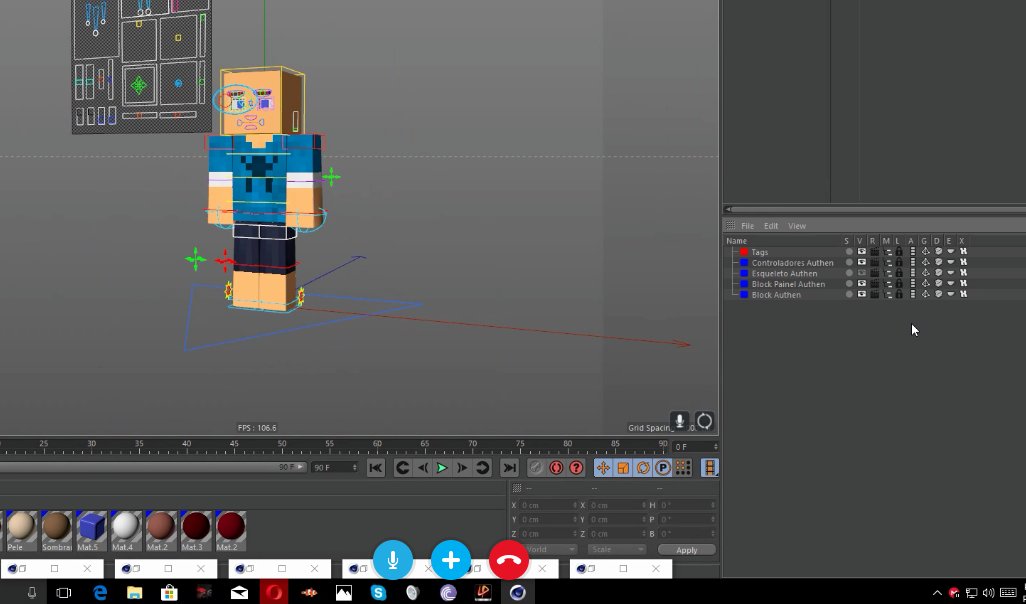Viewport: 1026px width, 604px height.
Task: Toggle rotation keyframe recording icon
Action: 643,467
